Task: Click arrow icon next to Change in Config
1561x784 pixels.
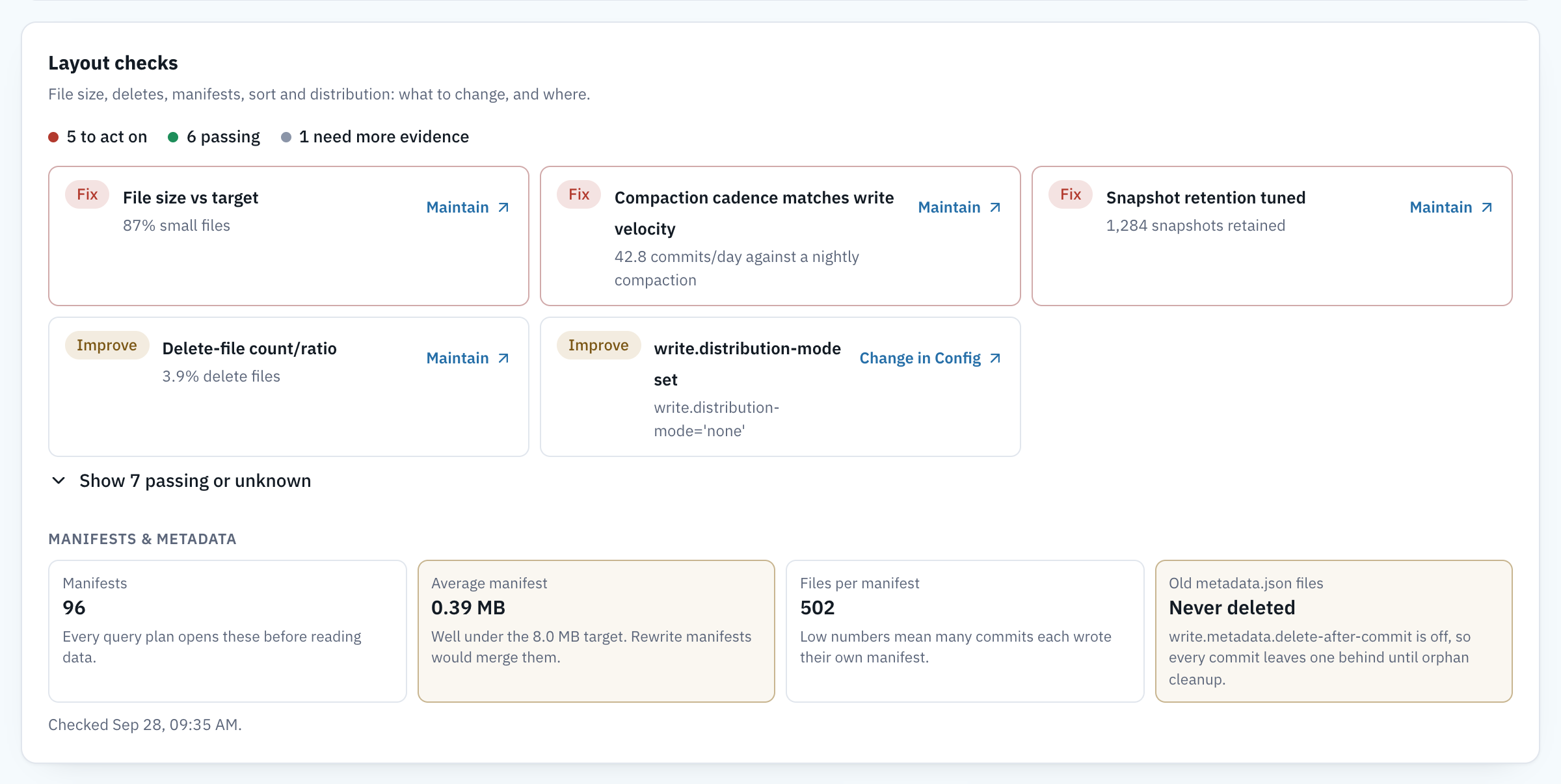Action: (x=995, y=358)
